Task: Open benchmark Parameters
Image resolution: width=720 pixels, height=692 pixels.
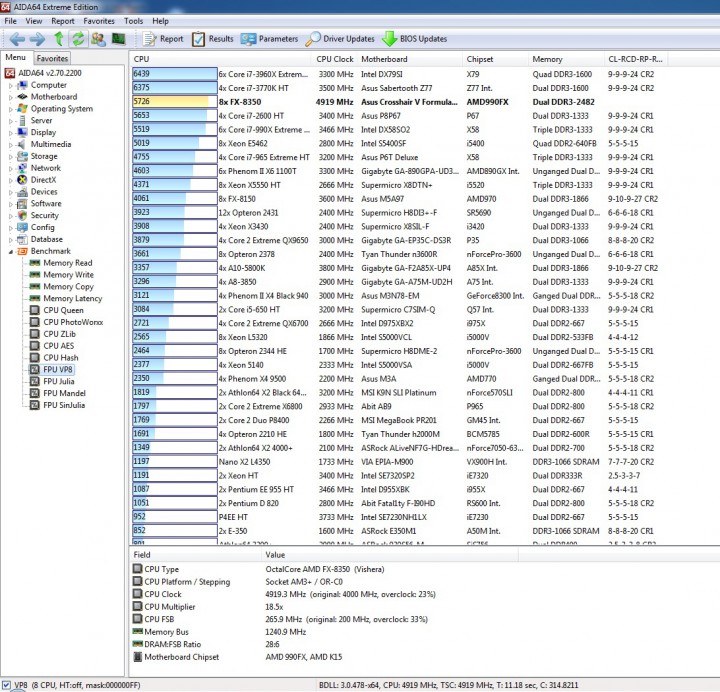Action: (270, 39)
